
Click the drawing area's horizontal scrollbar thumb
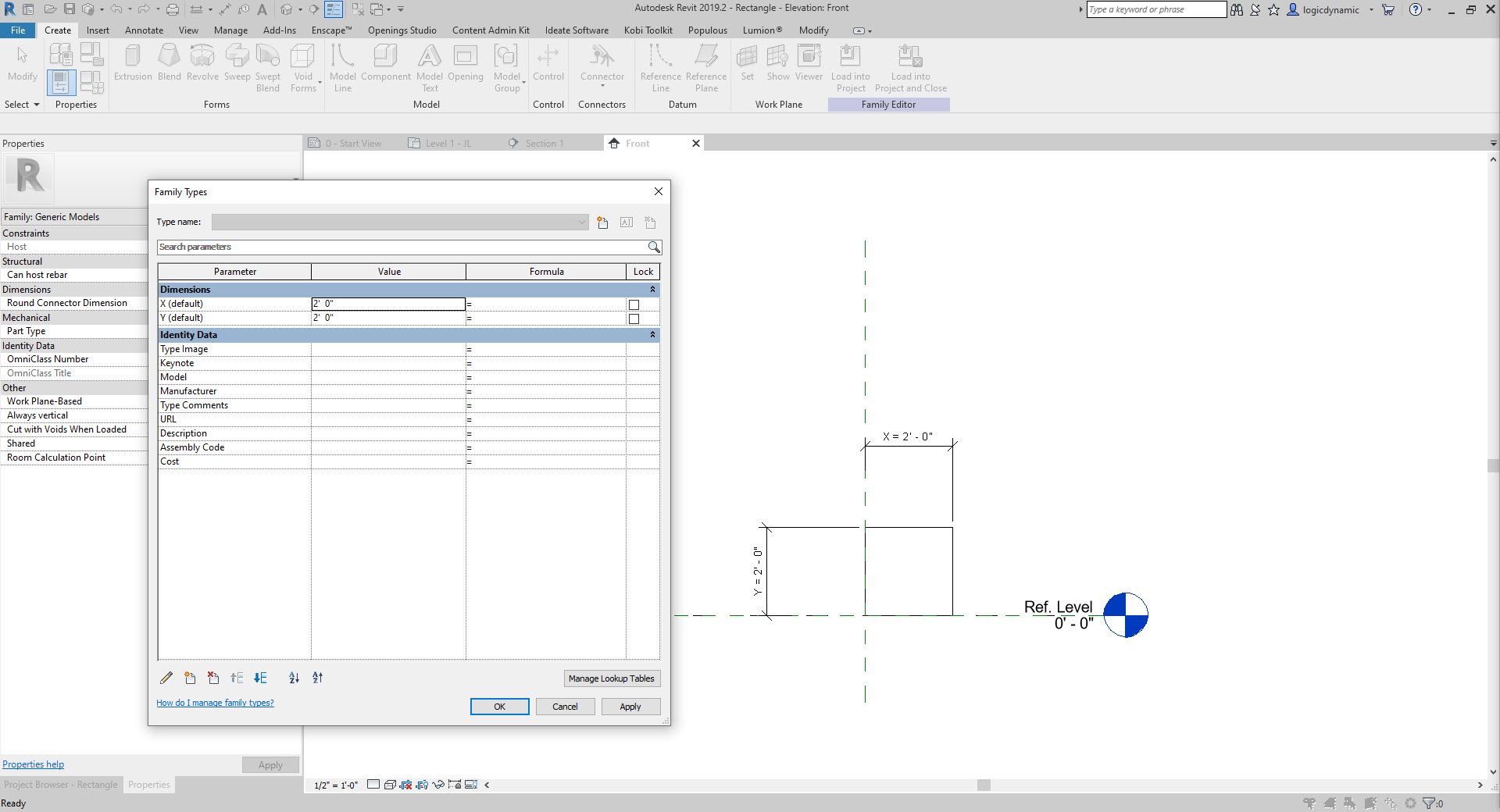[984, 785]
